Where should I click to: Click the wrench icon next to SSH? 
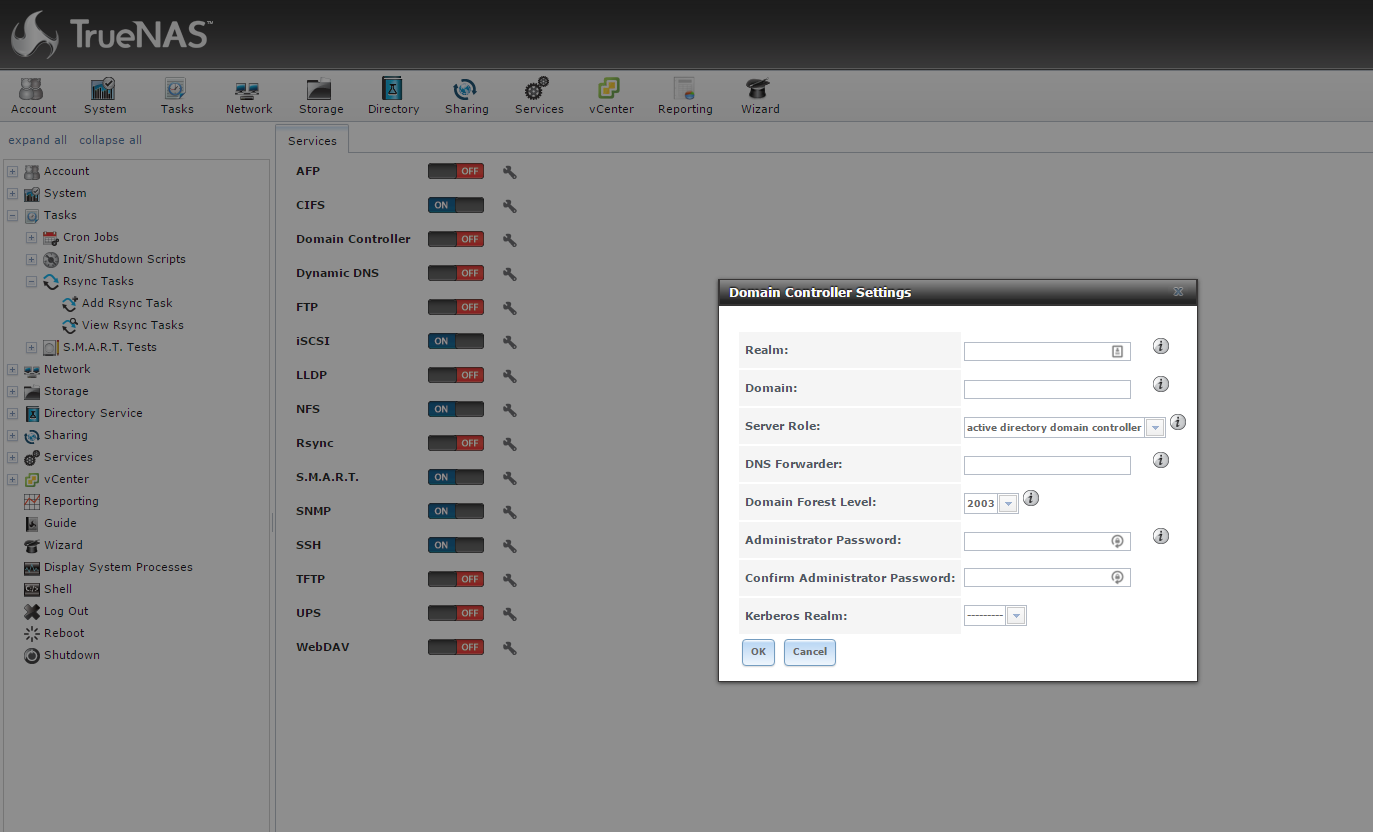pyautogui.click(x=509, y=546)
